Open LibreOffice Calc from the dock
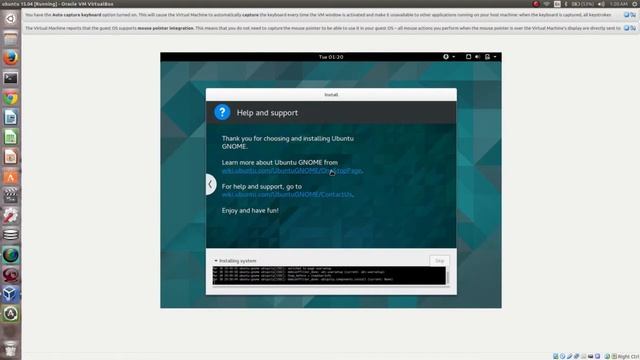 pos(11,137)
